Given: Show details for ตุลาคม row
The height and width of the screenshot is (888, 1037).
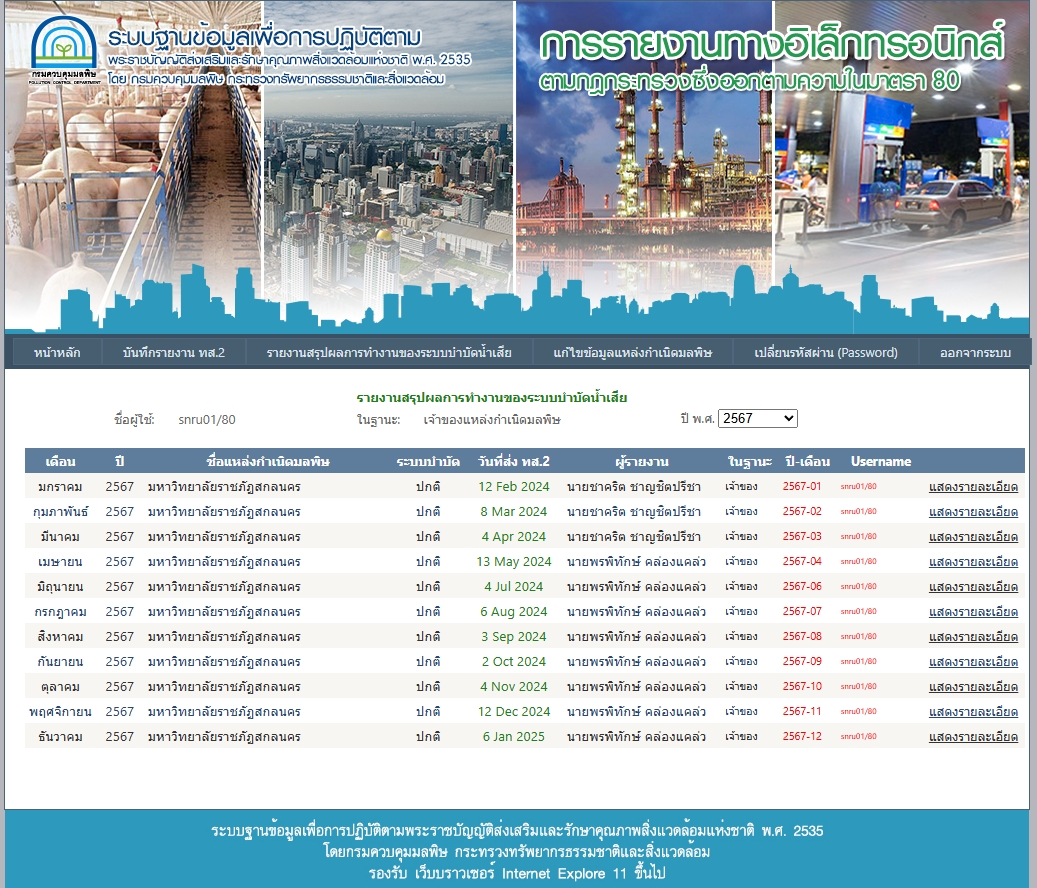Looking at the screenshot, I should click(973, 687).
